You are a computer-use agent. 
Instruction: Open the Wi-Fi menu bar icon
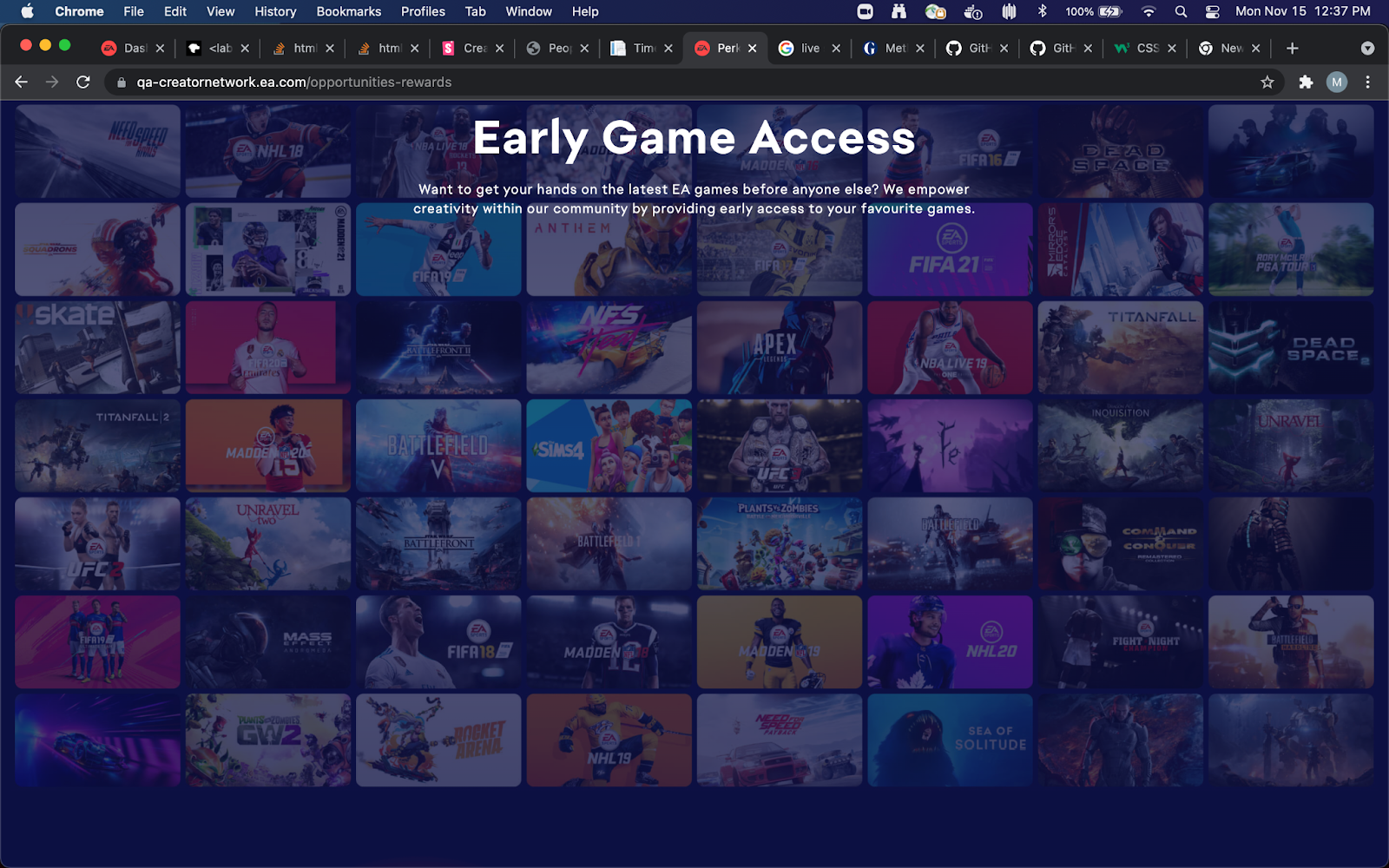coord(1149,11)
